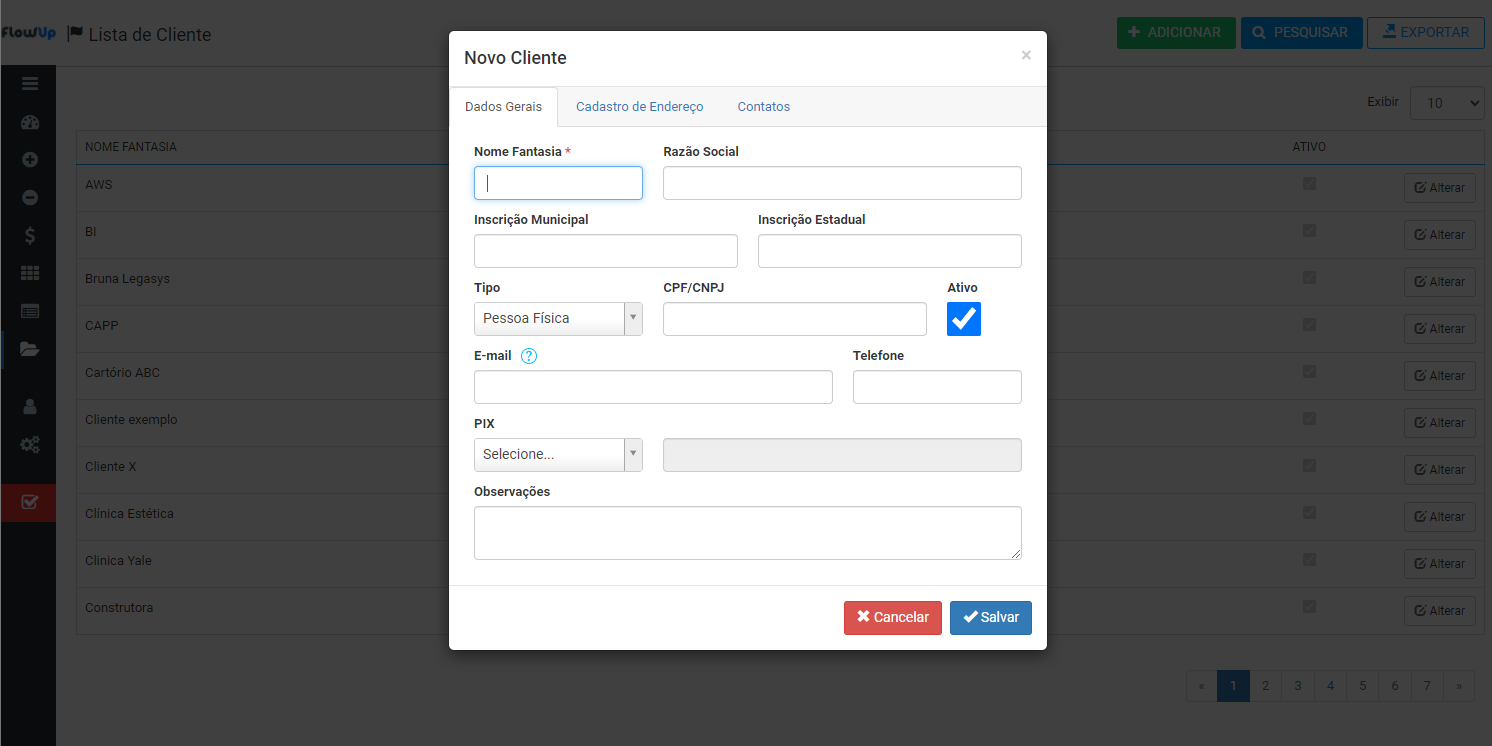1492x746 pixels.
Task: Focus the Observações text area
Action: click(748, 533)
